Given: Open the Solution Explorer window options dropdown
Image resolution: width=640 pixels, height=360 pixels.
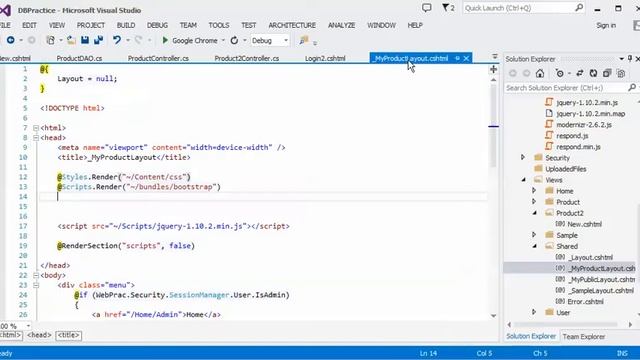Looking at the screenshot, I should click(x=621, y=59).
